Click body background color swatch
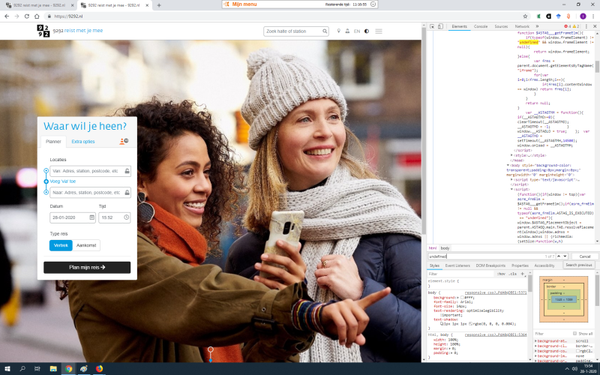The height and width of the screenshot is (375, 600). 462,297
